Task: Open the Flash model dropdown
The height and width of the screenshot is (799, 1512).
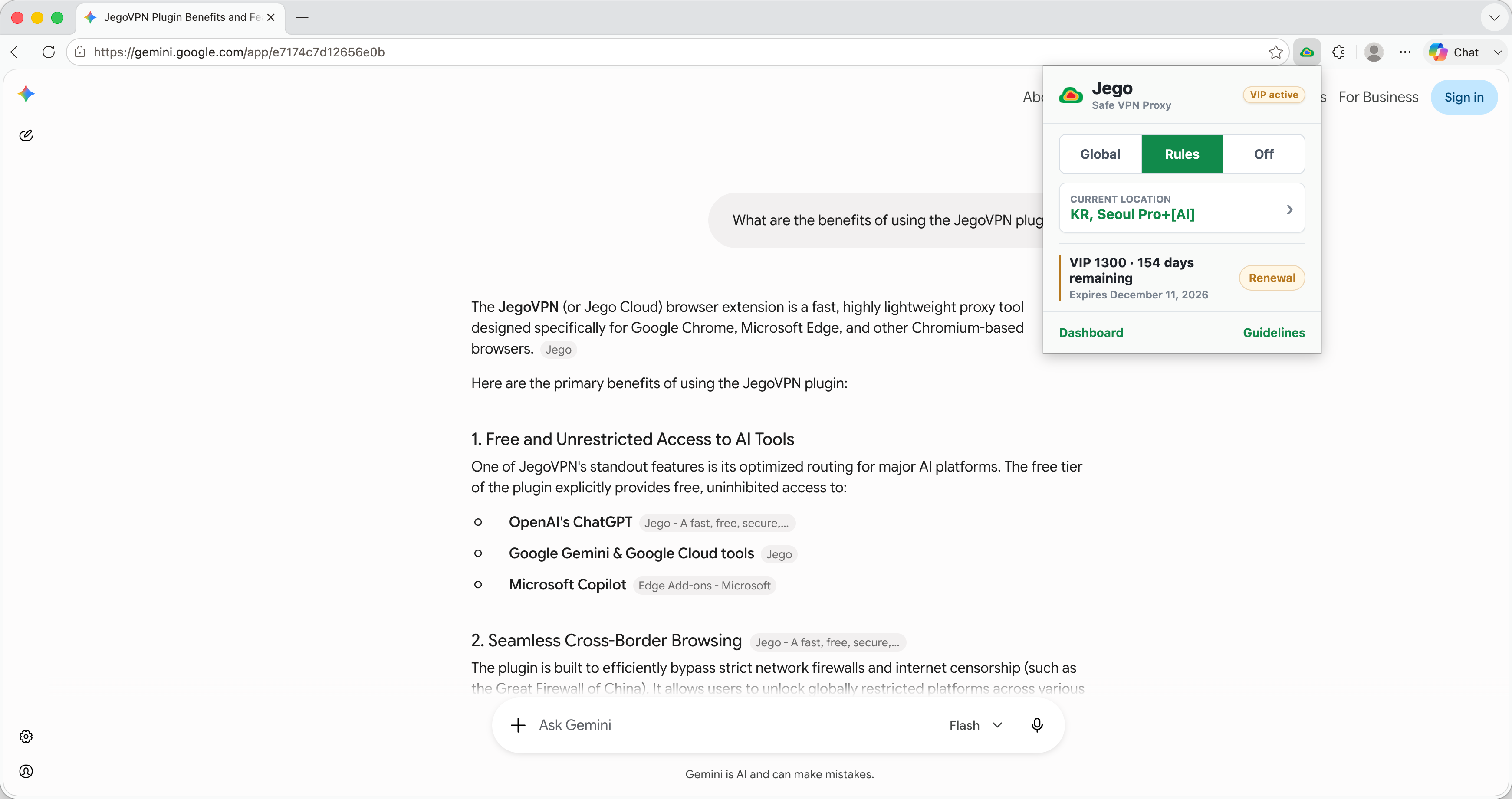Action: click(x=976, y=725)
